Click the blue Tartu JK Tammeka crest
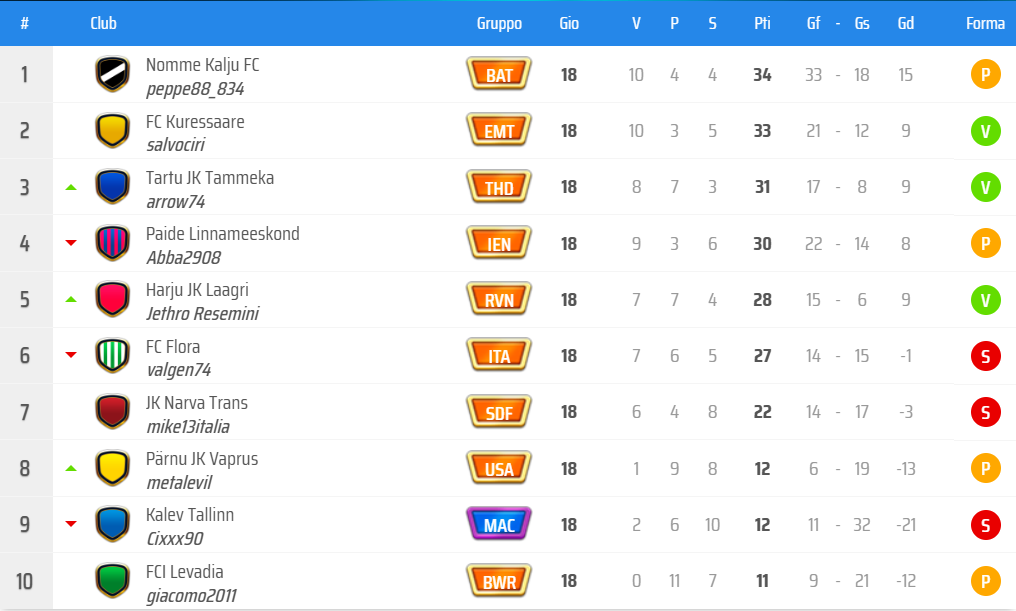1016x611 pixels. pyautogui.click(x=112, y=186)
